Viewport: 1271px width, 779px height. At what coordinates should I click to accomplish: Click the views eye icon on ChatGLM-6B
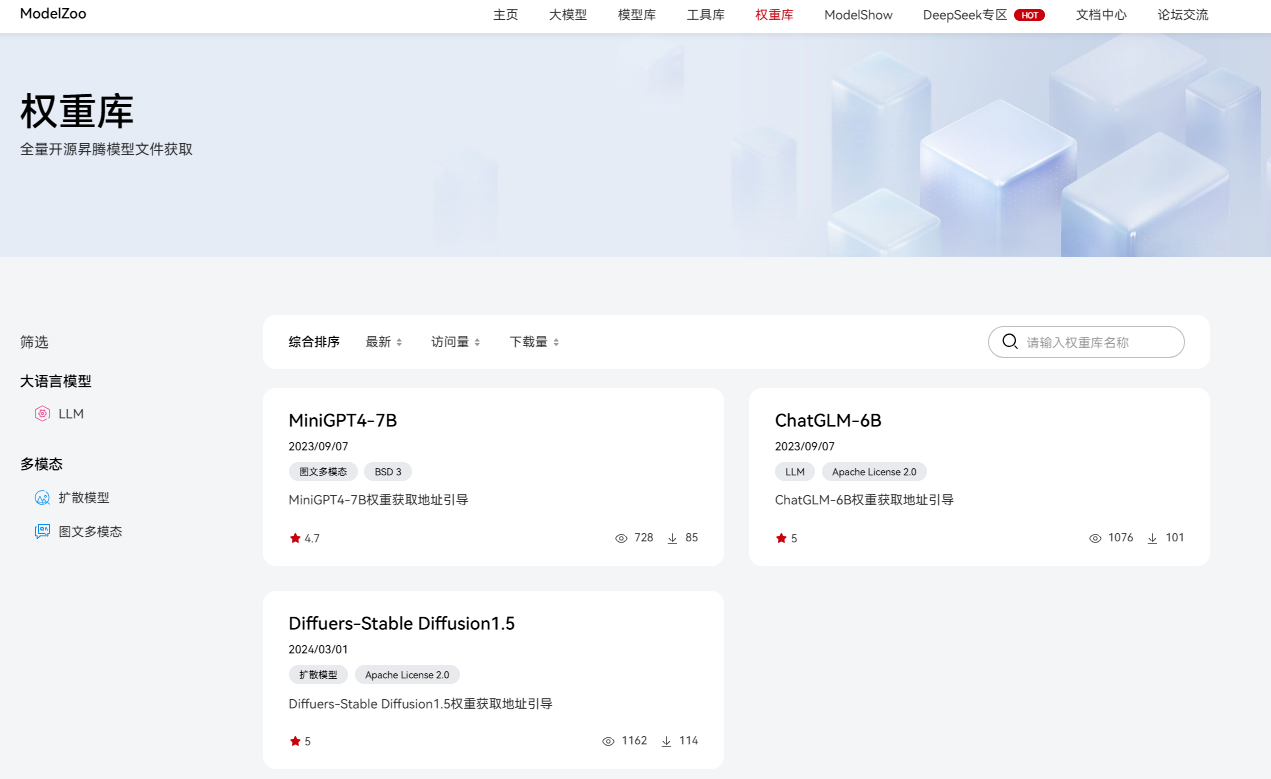click(1095, 538)
